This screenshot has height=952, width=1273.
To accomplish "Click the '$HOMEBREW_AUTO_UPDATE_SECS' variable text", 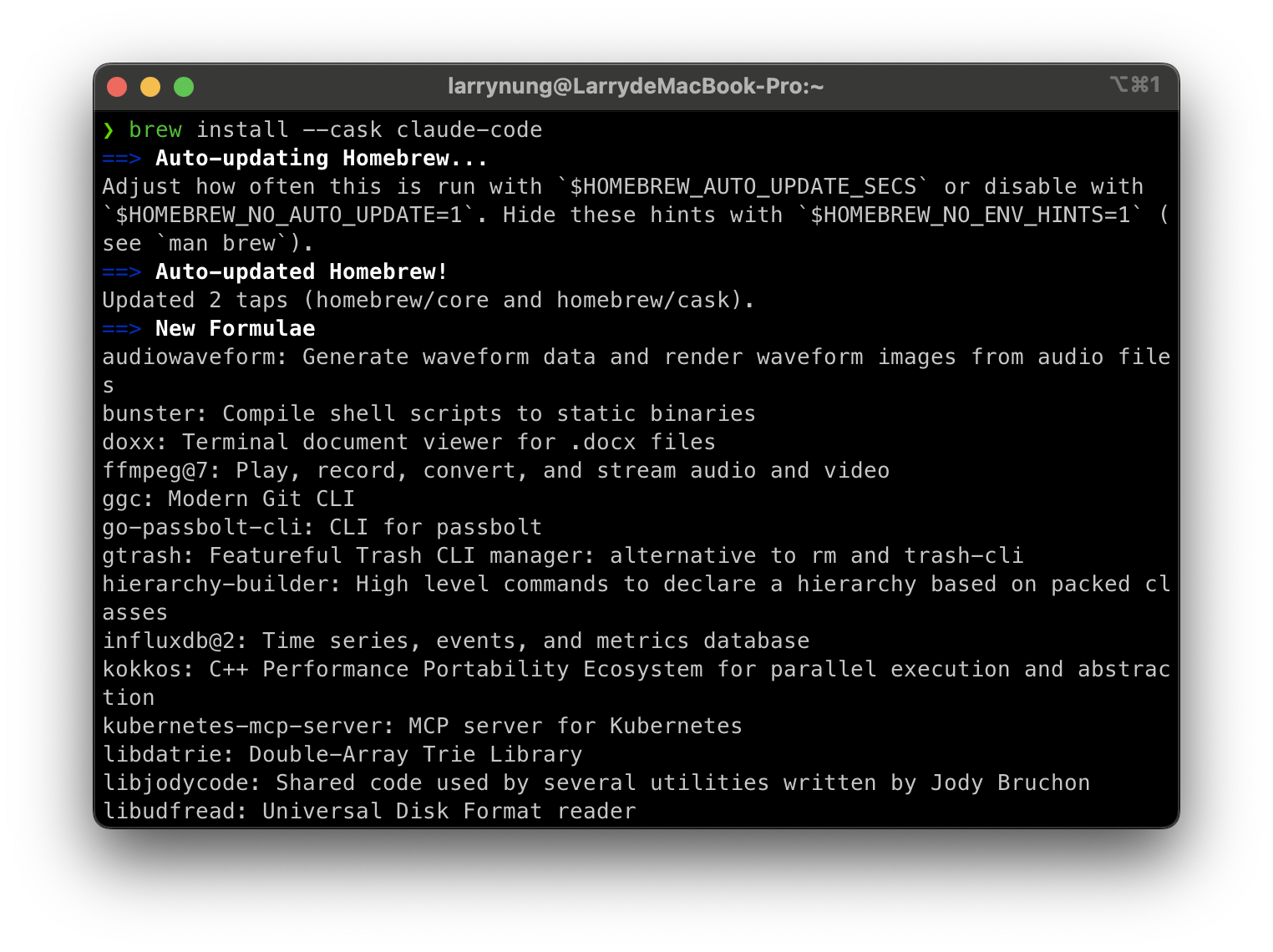I will 743,187.
